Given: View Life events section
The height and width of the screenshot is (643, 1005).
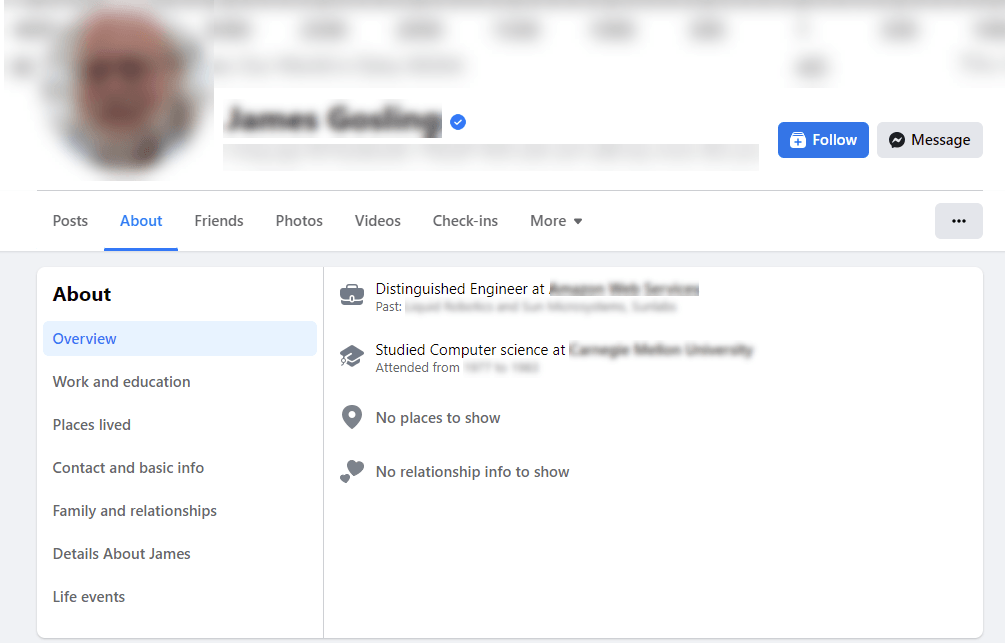Looking at the screenshot, I should [x=88, y=596].
